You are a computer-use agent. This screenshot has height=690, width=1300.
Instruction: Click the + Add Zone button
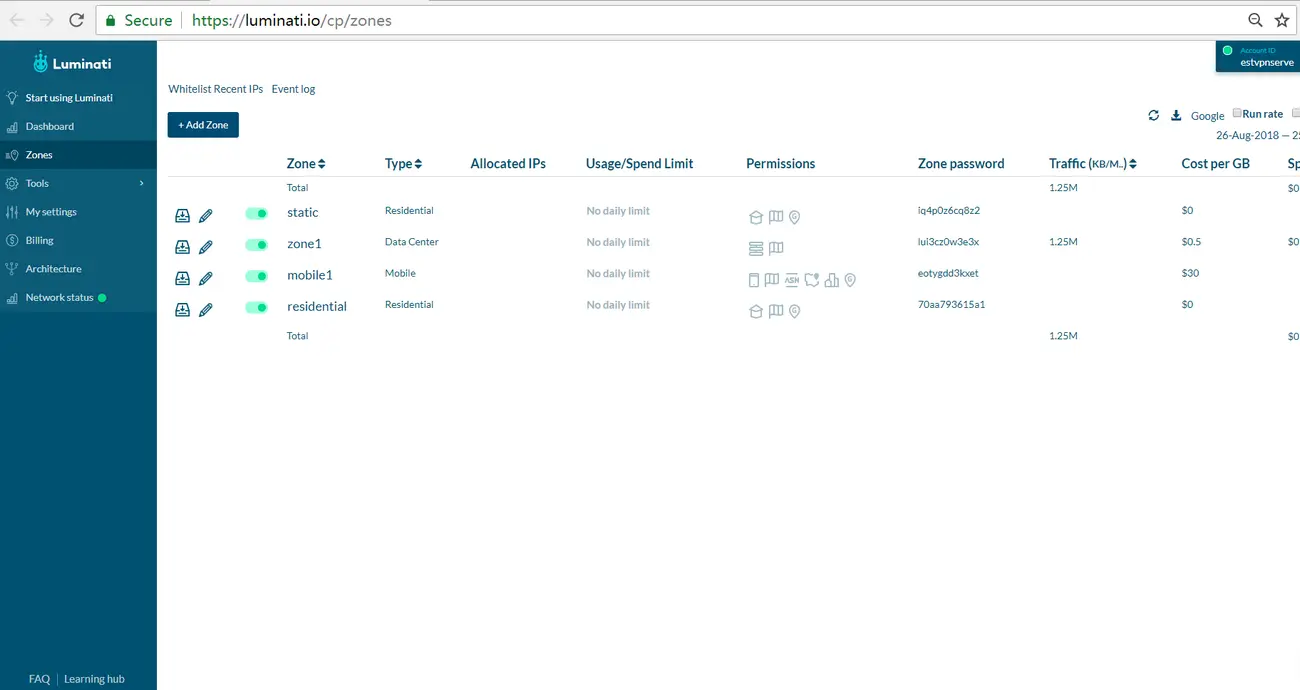pyautogui.click(x=203, y=125)
